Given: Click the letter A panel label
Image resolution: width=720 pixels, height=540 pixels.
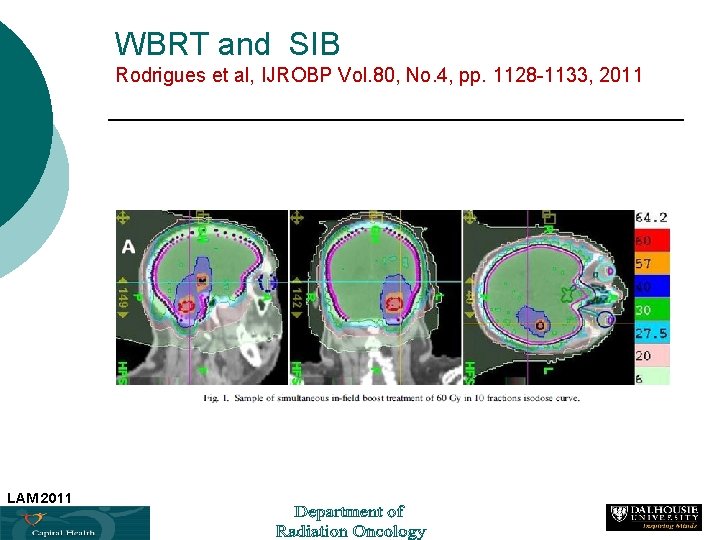Looking at the screenshot, I should click(129, 247).
